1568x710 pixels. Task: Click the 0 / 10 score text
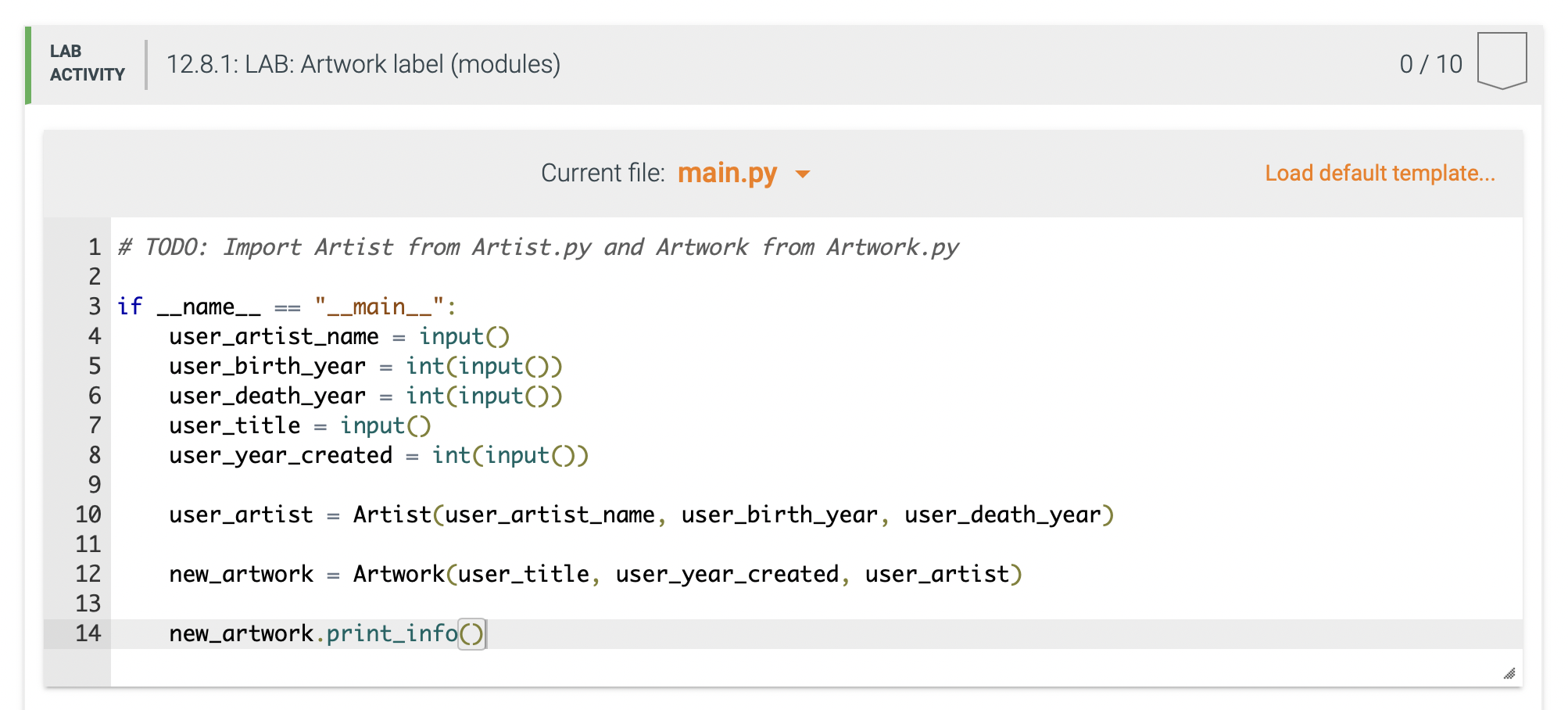click(1430, 64)
